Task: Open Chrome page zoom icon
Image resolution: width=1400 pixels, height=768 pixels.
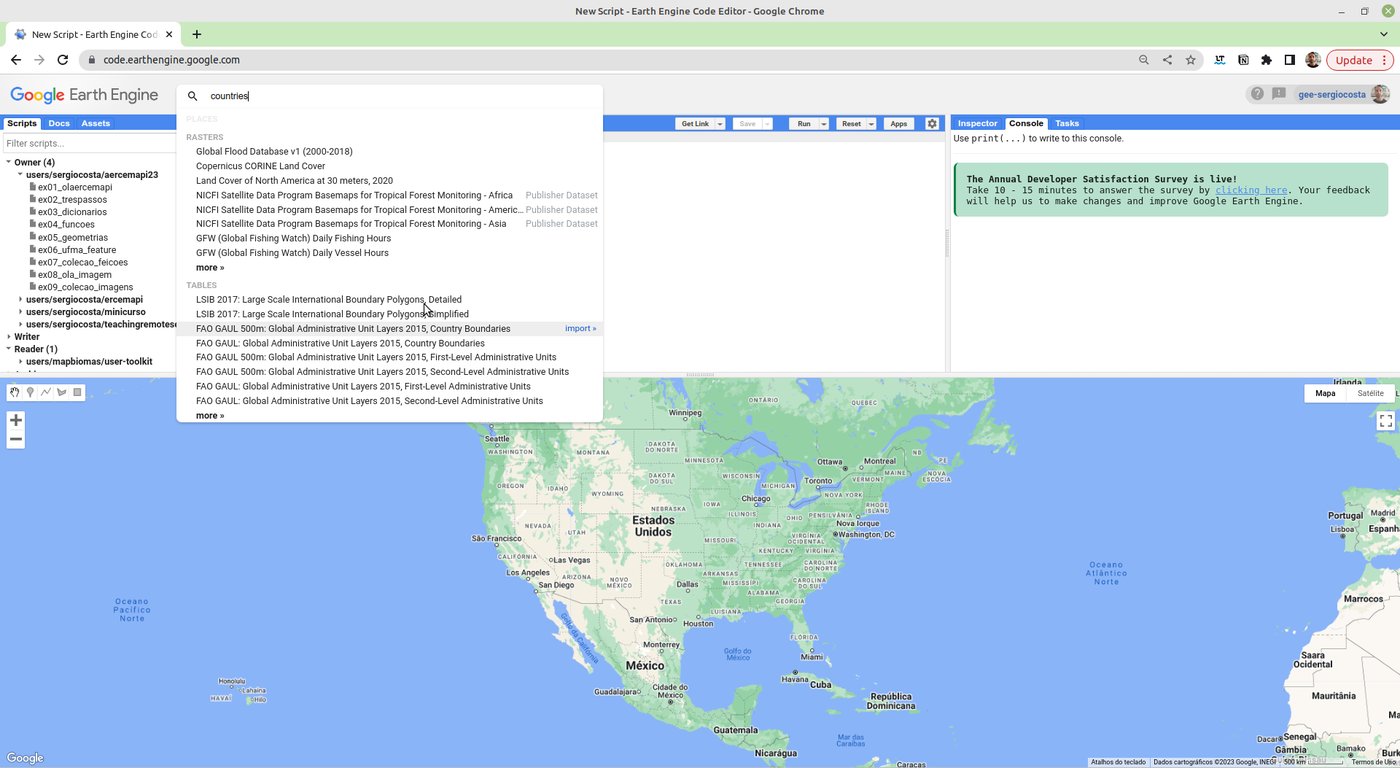Action: tap(1144, 60)
